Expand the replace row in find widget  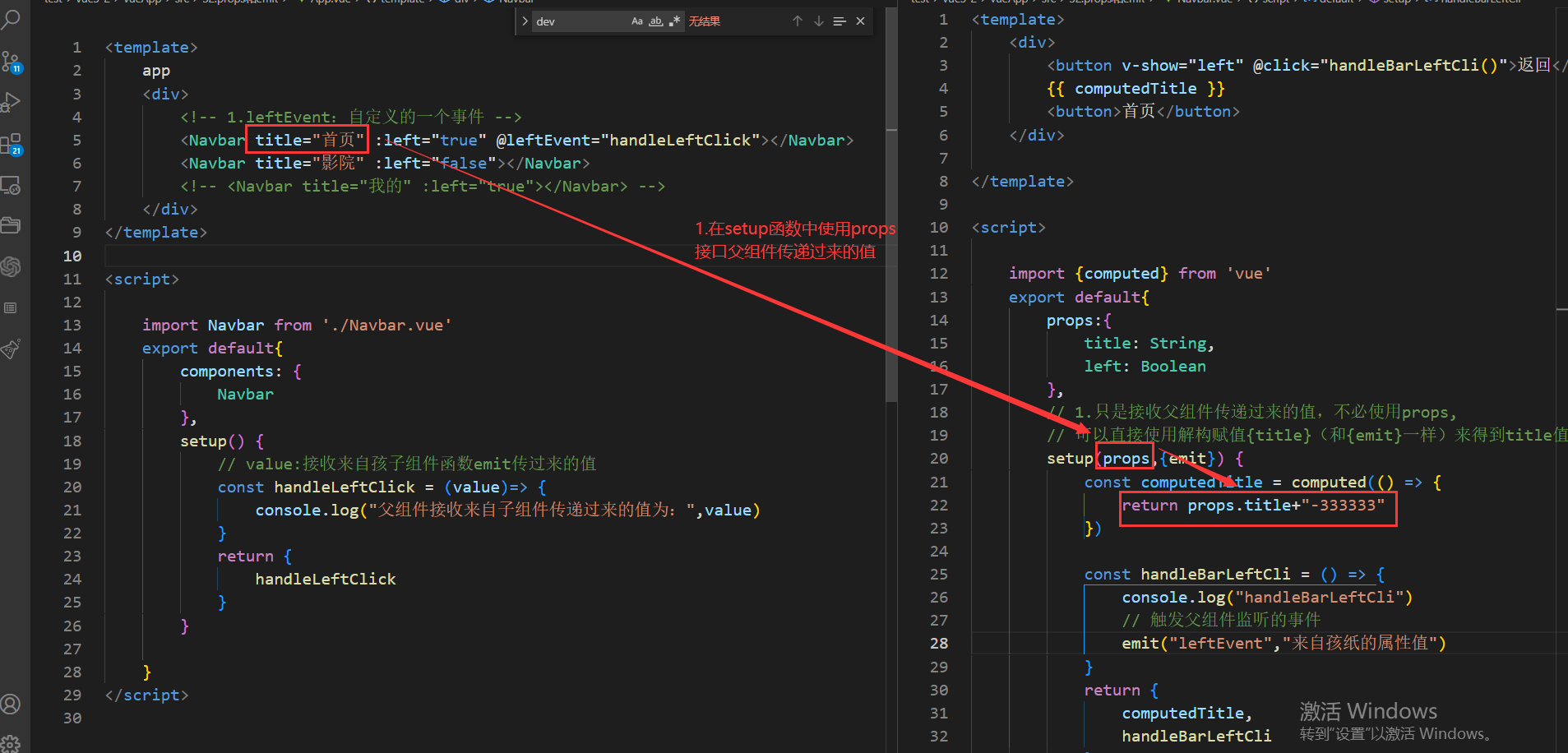(525, 21)
